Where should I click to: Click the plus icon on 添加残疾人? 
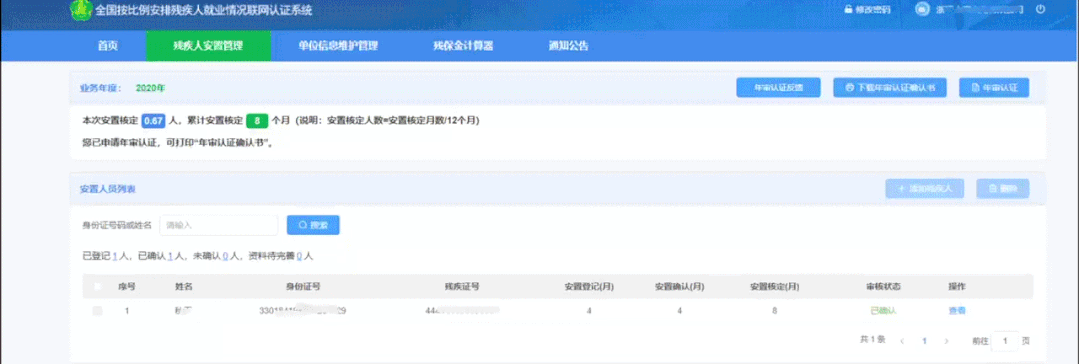901,189
